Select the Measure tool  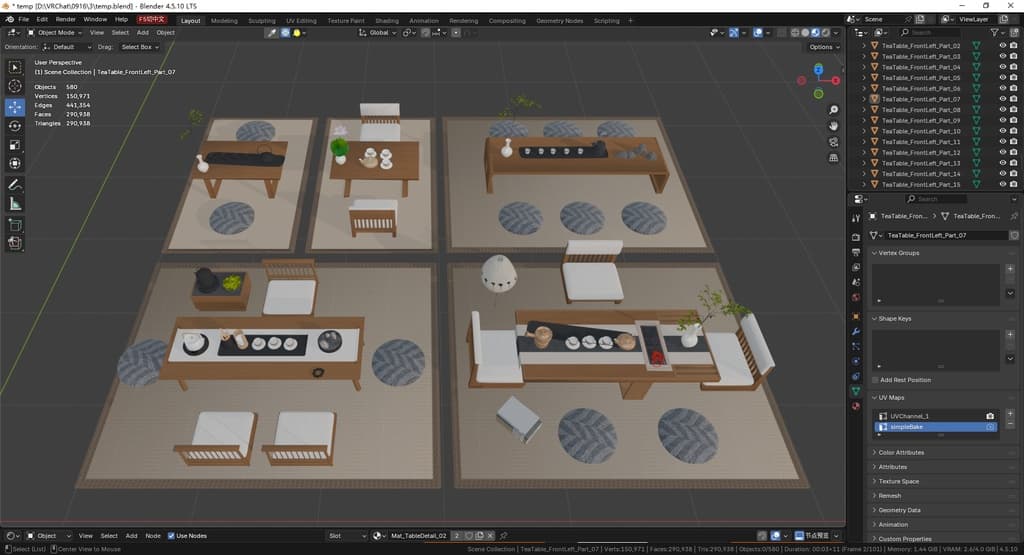click(14, 204)
